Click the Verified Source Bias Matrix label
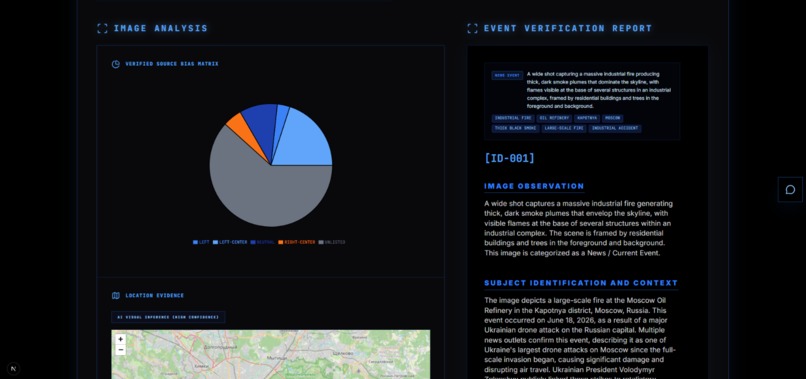Screen dimensions: 806x379 coord(172,64)
